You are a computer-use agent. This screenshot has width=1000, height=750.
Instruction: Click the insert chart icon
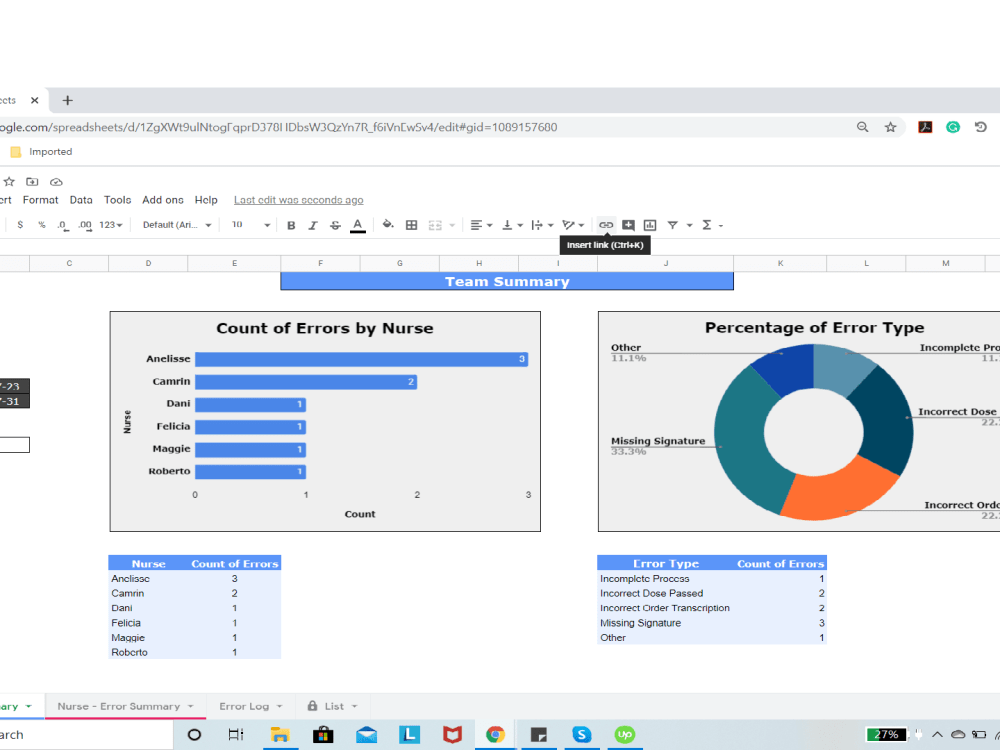coord(650,225)
